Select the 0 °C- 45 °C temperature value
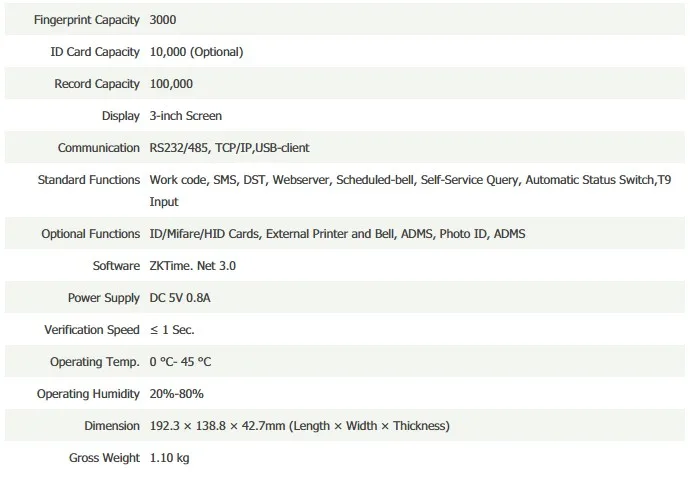This screenshot has height=478, width=690. click(180, 362)
